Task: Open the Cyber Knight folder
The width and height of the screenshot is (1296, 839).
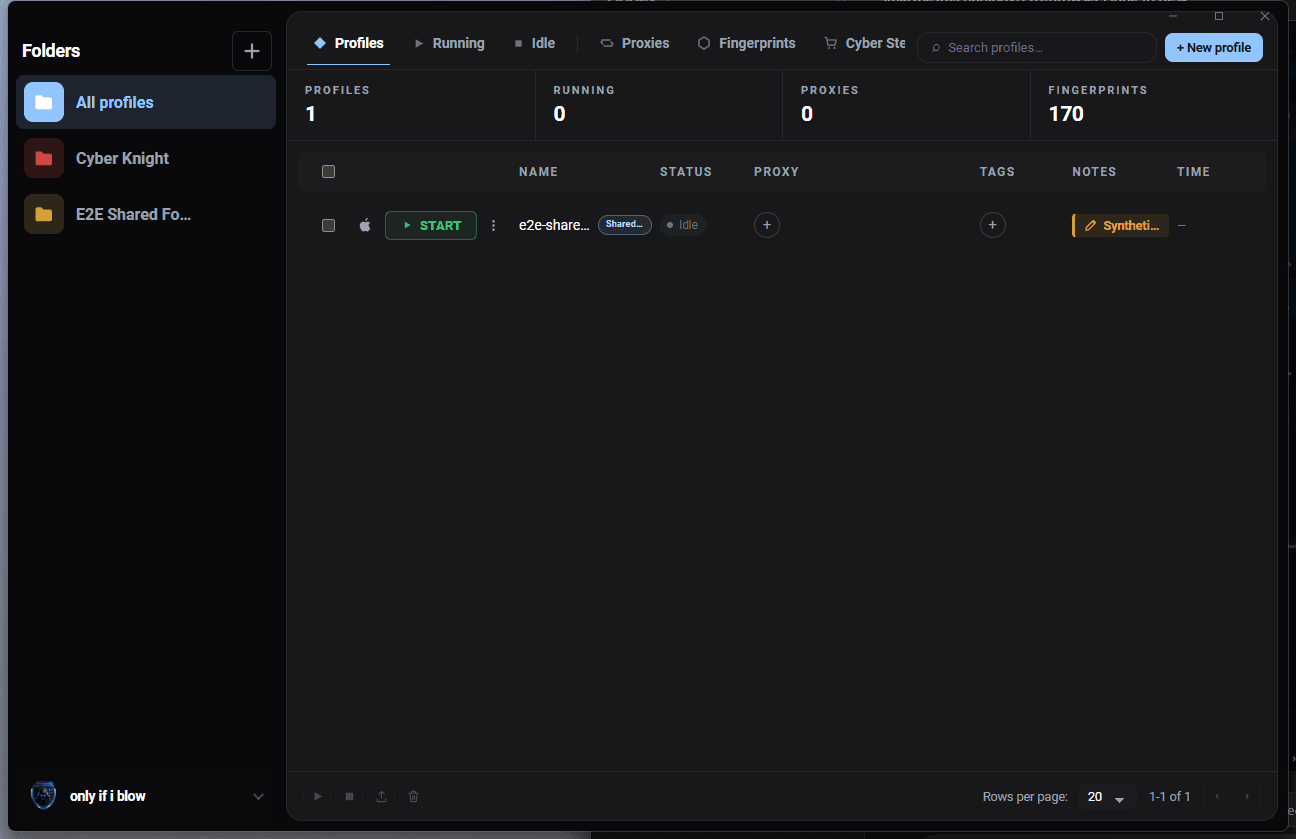Action: click(x=146, y=158)
